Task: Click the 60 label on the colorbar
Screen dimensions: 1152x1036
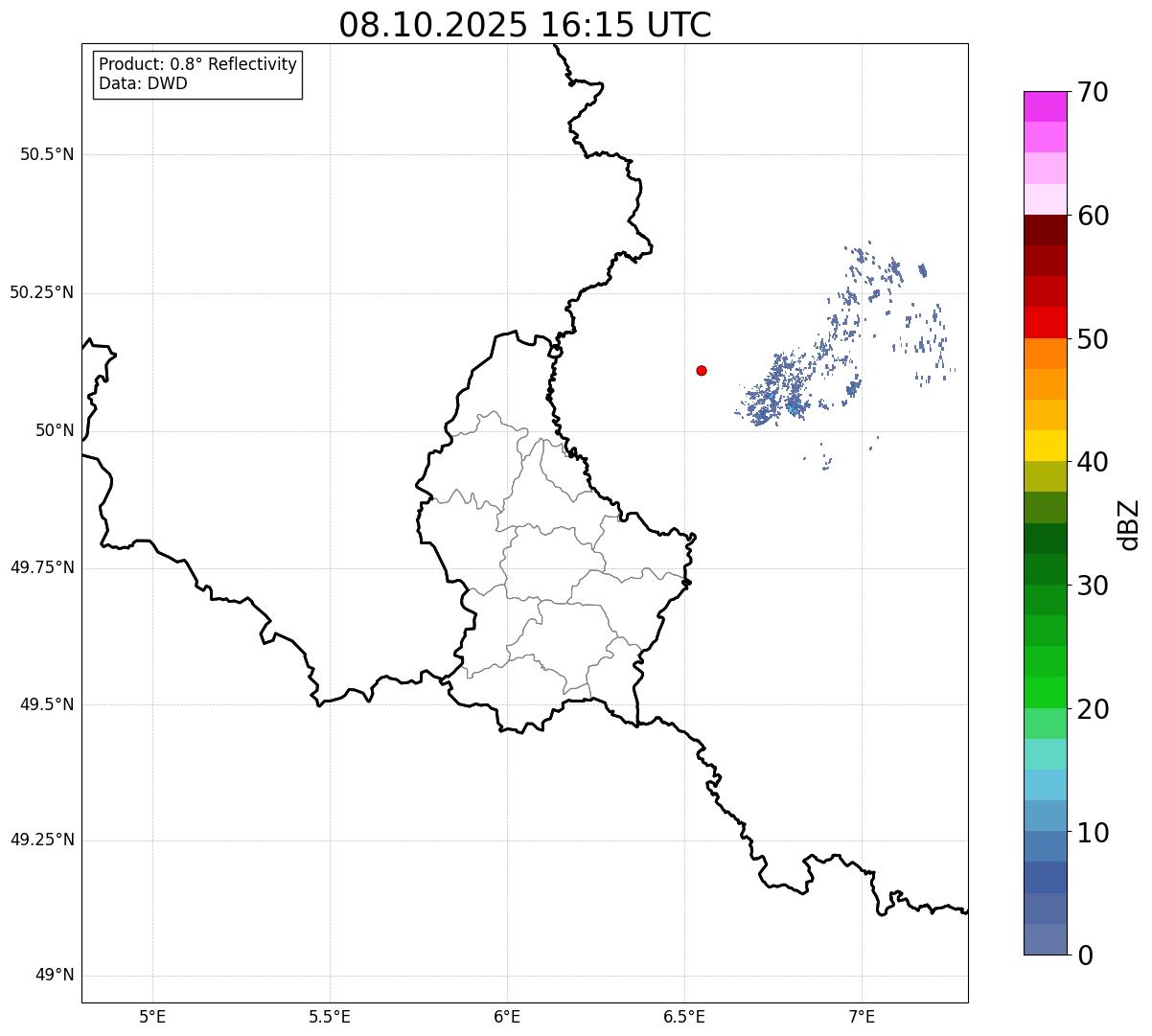Action: [x=1094, y=216]
